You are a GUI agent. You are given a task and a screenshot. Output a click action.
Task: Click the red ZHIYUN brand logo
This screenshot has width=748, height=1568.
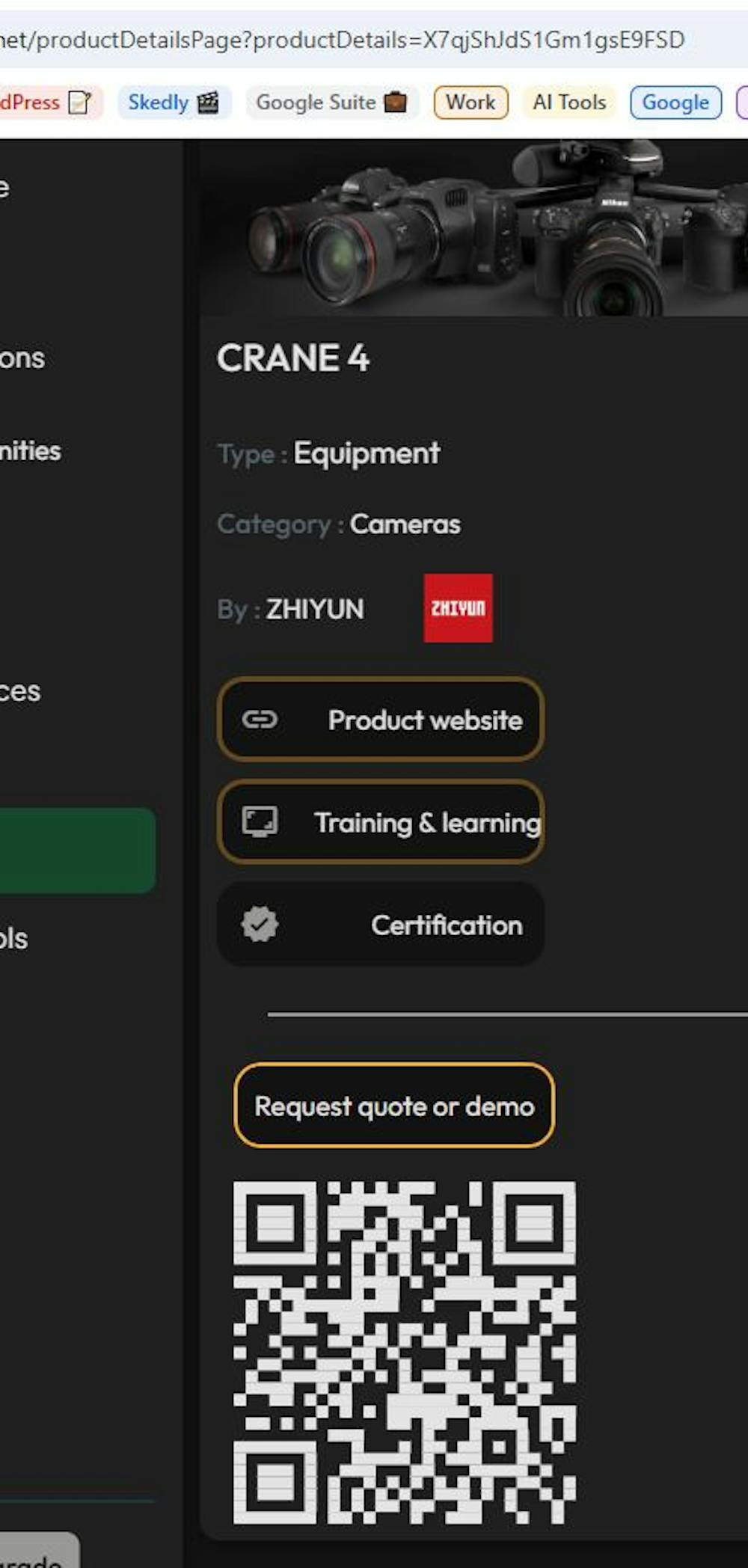458,608
